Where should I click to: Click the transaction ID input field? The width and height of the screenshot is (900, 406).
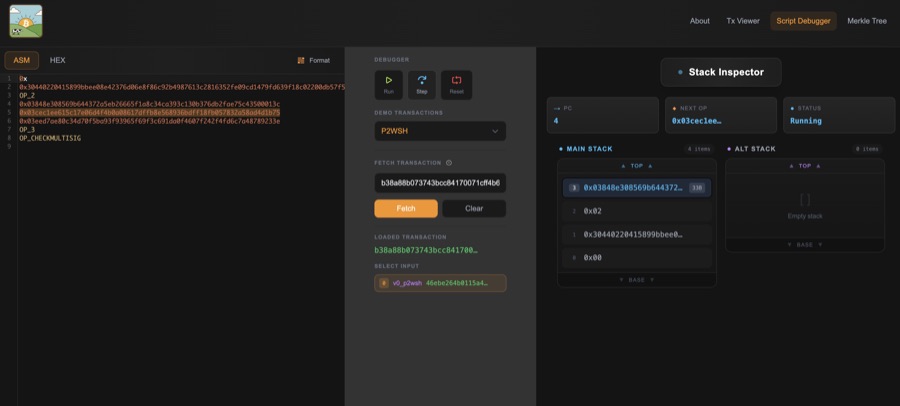click(440, 183)
